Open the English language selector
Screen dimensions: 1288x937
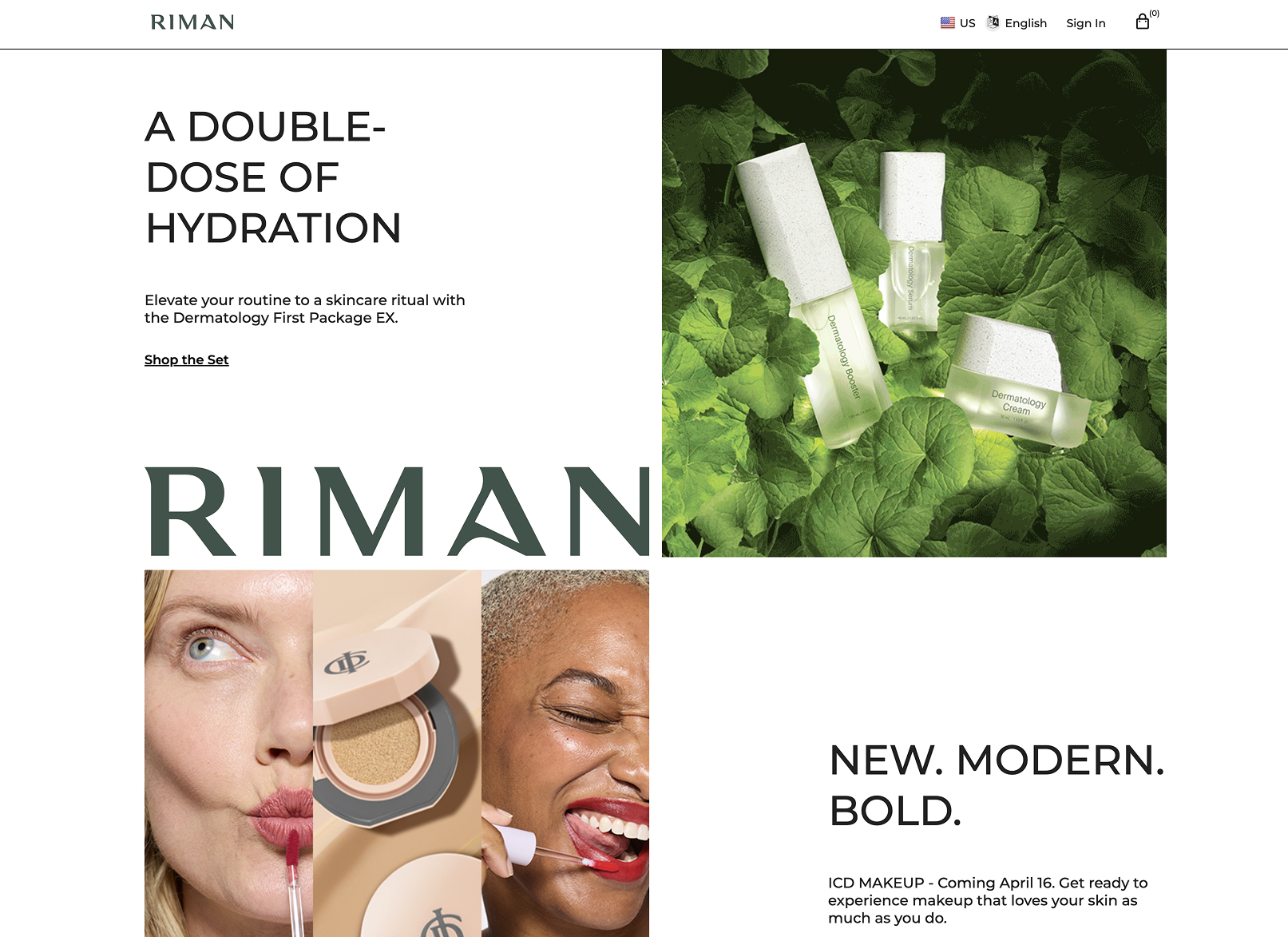tap(1017, 23)
